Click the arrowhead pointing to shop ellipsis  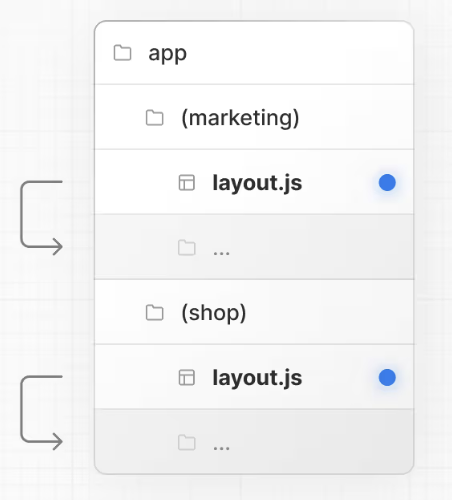(x=57, y=442)
